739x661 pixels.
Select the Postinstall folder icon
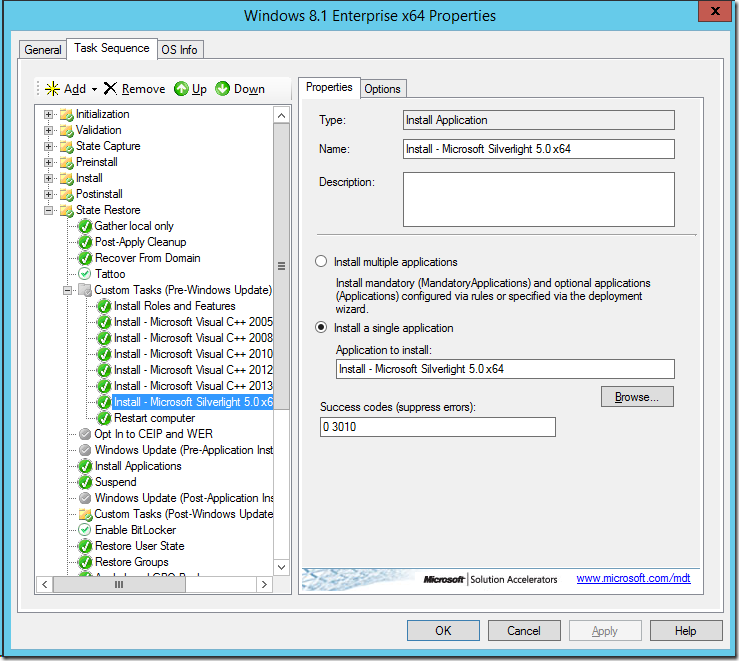pyautogui.click(x=66, y=195)
